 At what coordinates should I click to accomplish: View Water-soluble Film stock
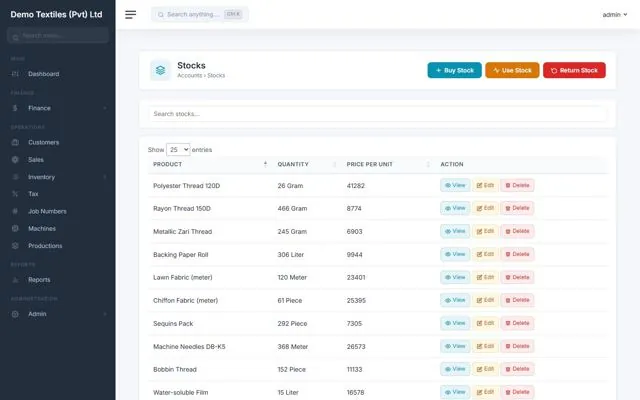(x=455, y=392)
